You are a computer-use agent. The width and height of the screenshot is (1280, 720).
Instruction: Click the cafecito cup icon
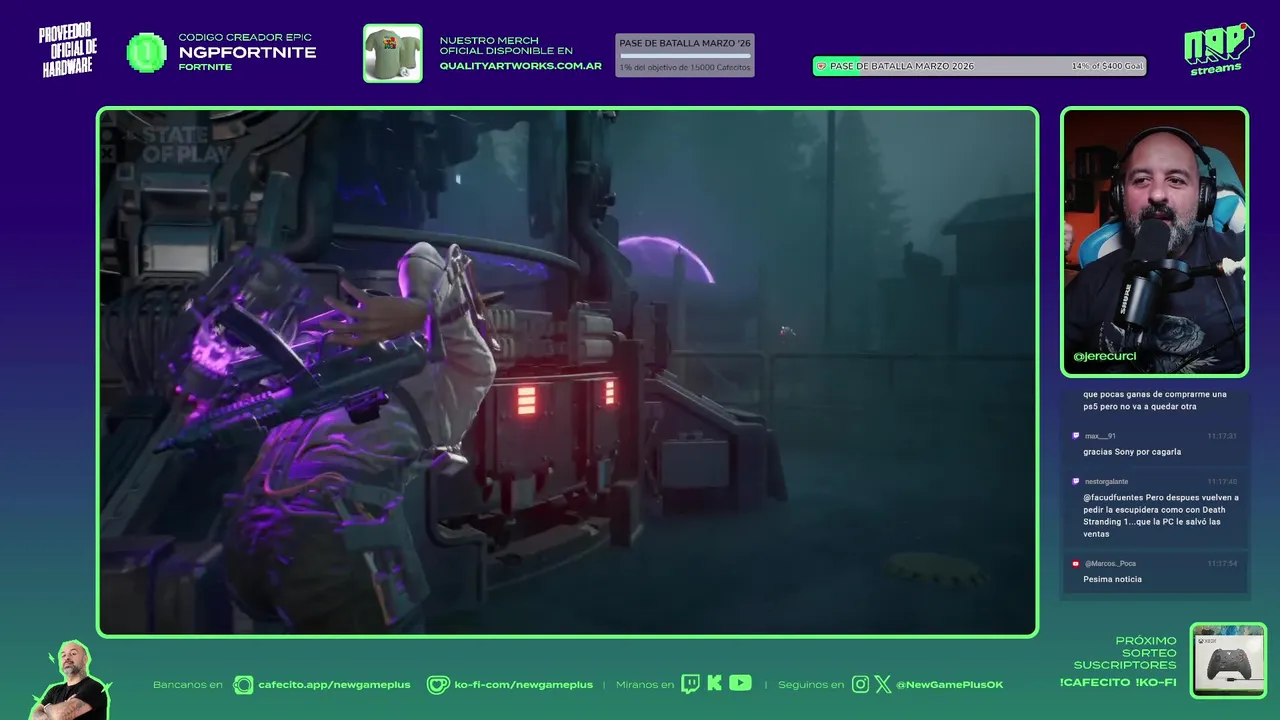(x=243, y=685)
